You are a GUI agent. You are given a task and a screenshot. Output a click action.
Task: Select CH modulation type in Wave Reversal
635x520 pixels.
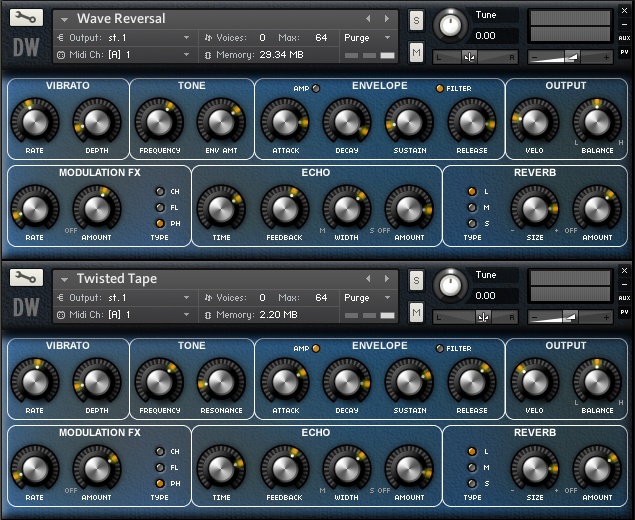point(160,191)
